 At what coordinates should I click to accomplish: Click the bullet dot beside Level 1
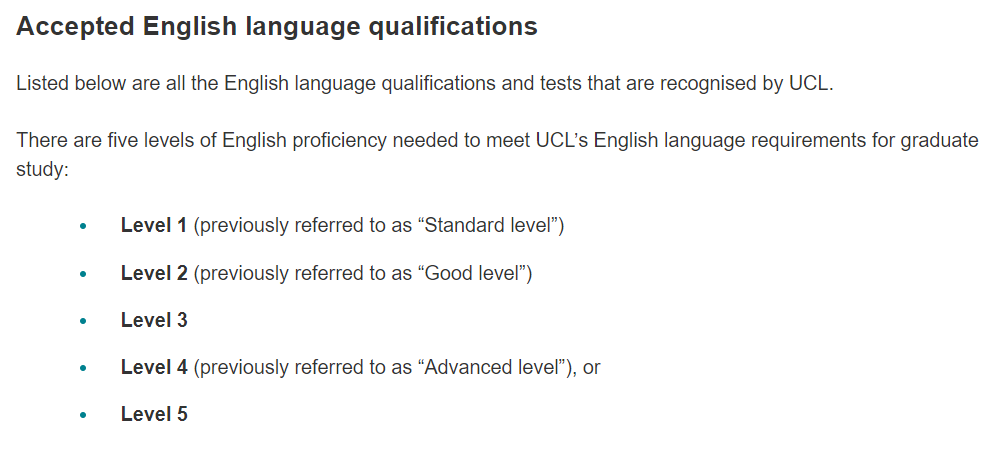click(83, 226)
